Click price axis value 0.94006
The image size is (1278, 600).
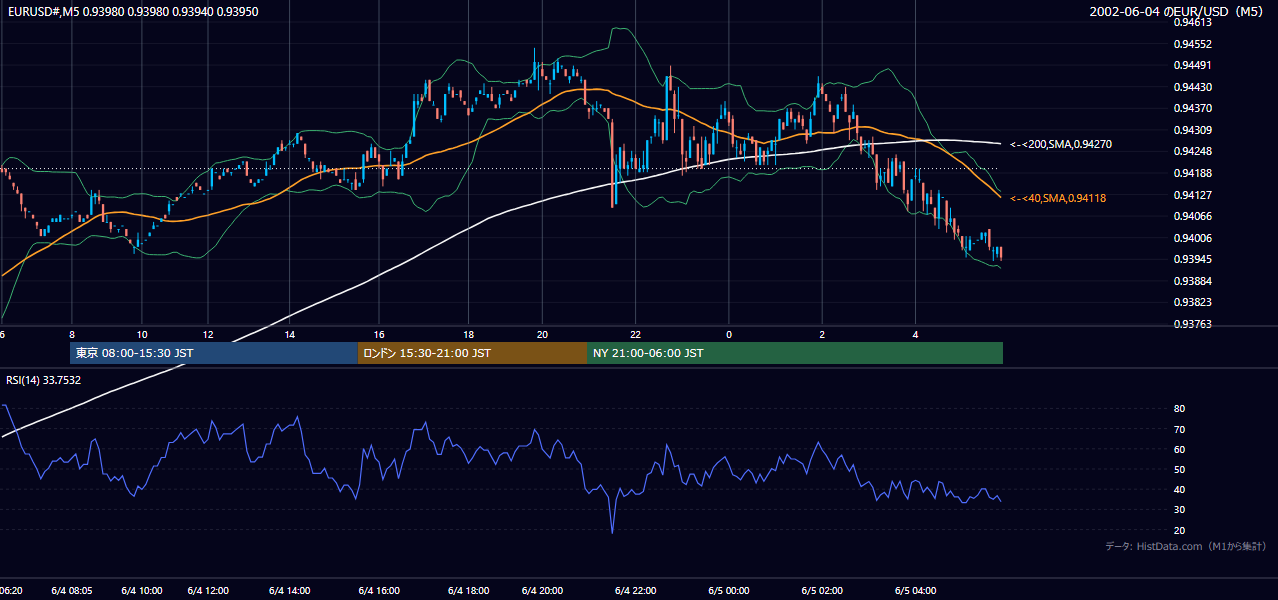pos(1192,238)
